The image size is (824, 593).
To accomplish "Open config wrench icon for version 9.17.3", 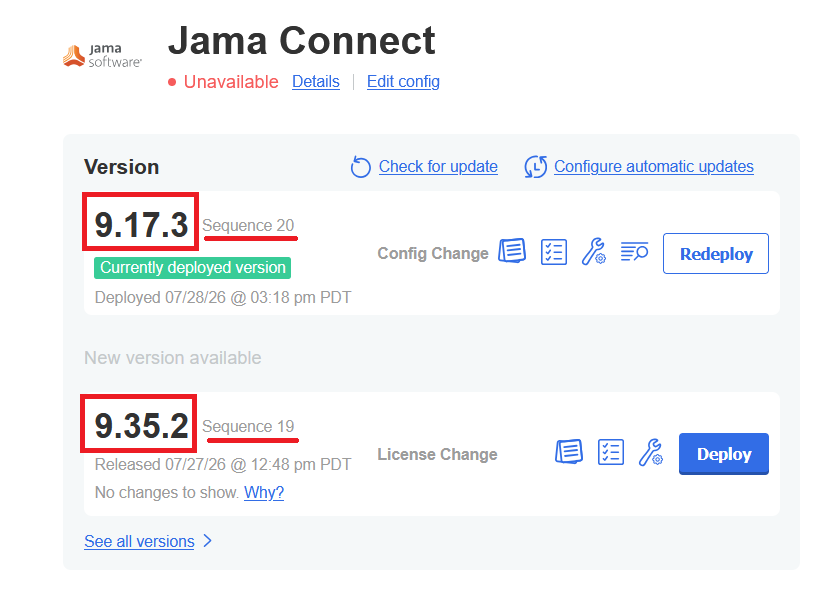I will pyautogui.click(x=594, y=251).
